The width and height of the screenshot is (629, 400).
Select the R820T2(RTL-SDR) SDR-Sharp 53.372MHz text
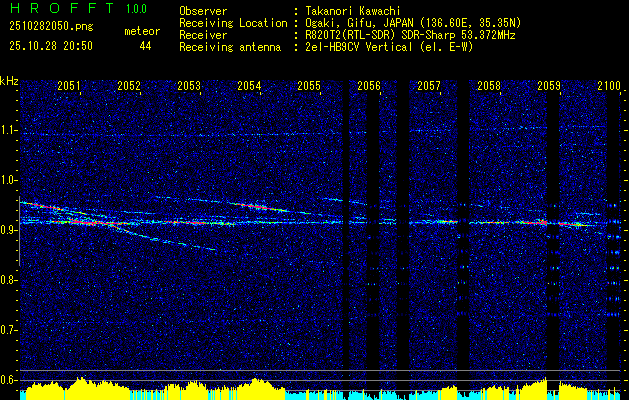(x=409, y=35)
